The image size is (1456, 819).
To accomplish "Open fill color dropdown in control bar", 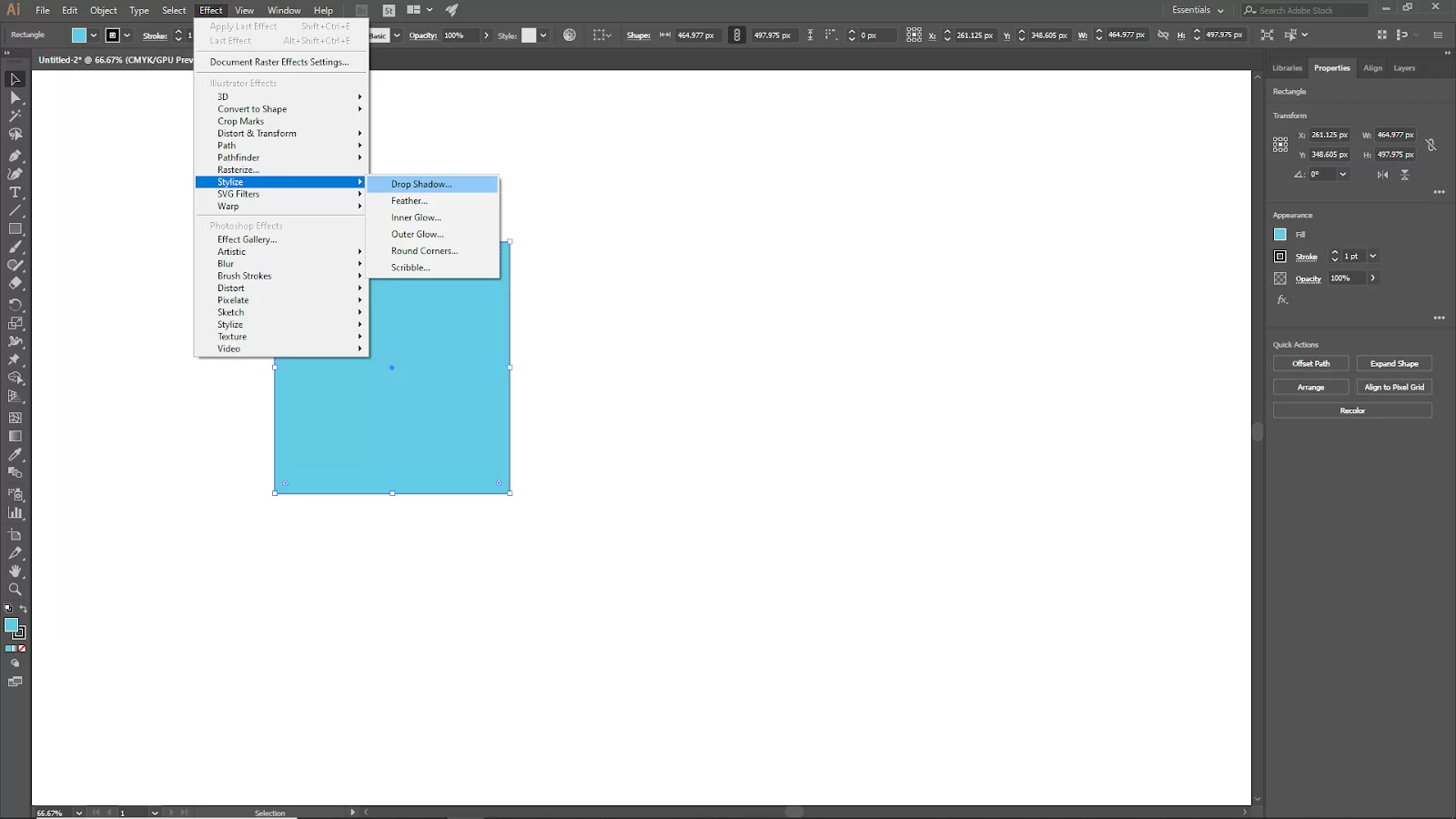I will (94, 35).
